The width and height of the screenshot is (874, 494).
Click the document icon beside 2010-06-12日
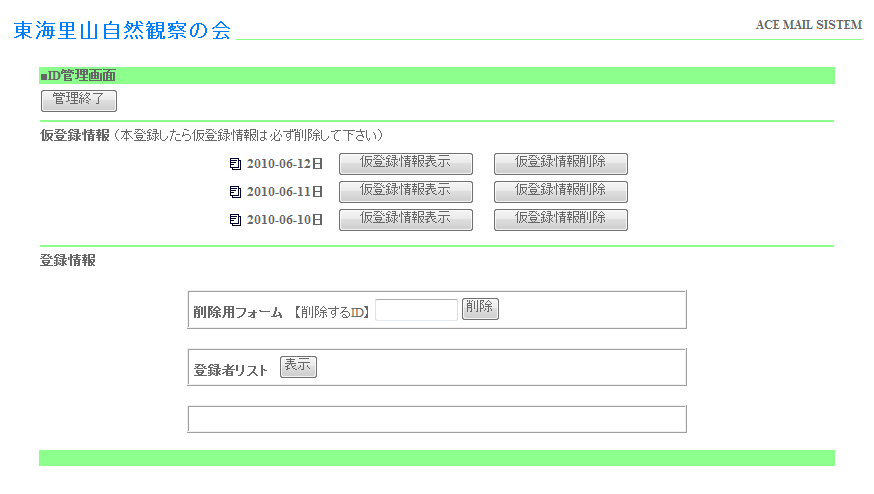236,164
